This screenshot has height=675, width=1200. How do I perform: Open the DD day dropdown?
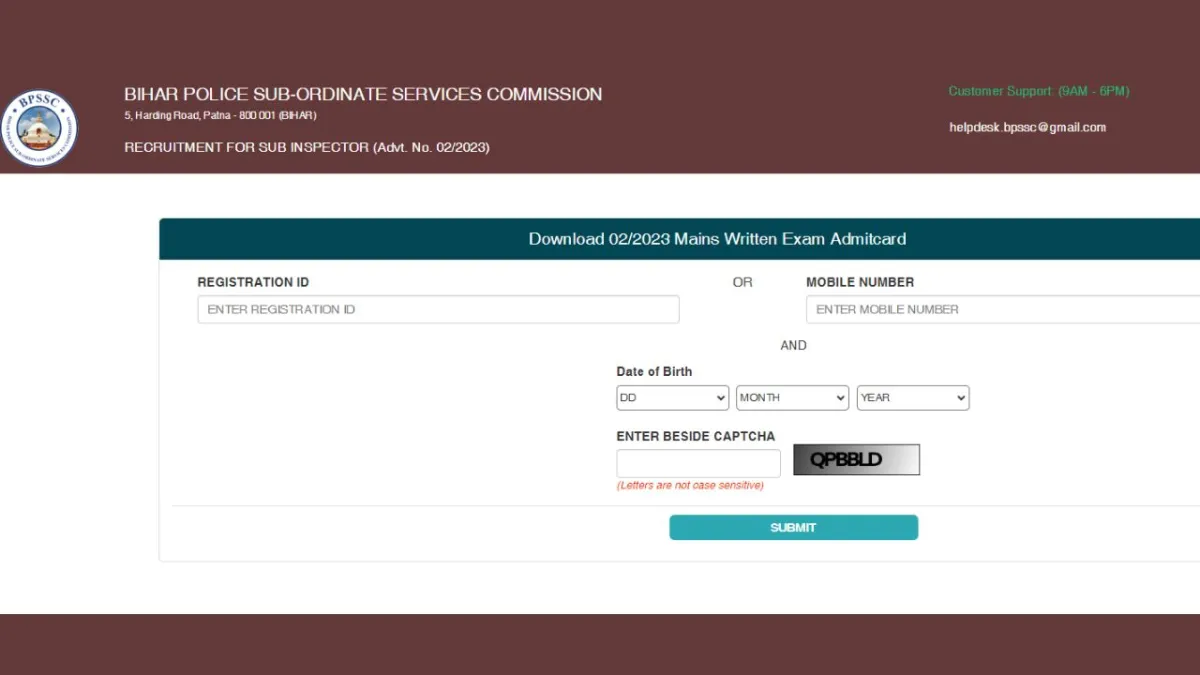(x=672, y=398)
